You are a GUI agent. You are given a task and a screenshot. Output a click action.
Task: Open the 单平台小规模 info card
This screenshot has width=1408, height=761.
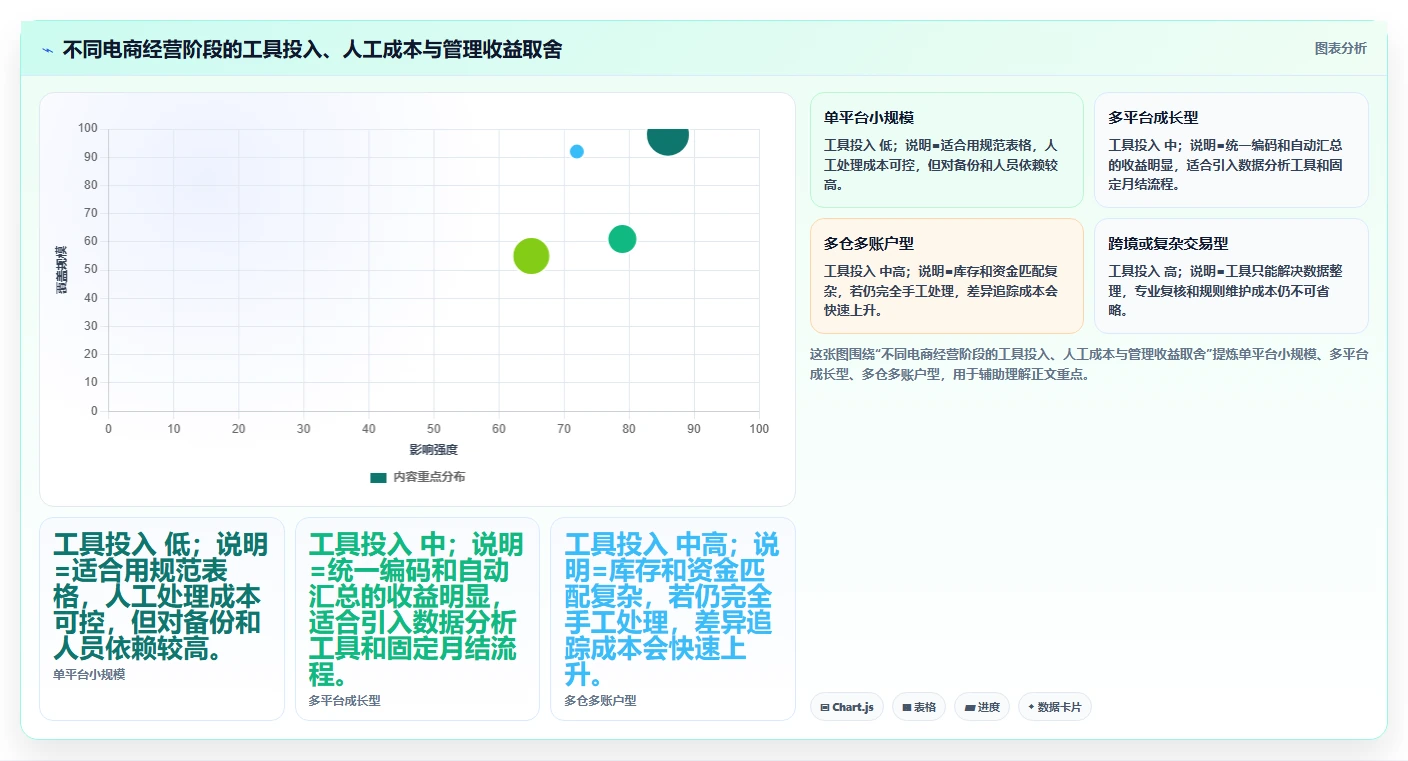(x=946, y=150)
